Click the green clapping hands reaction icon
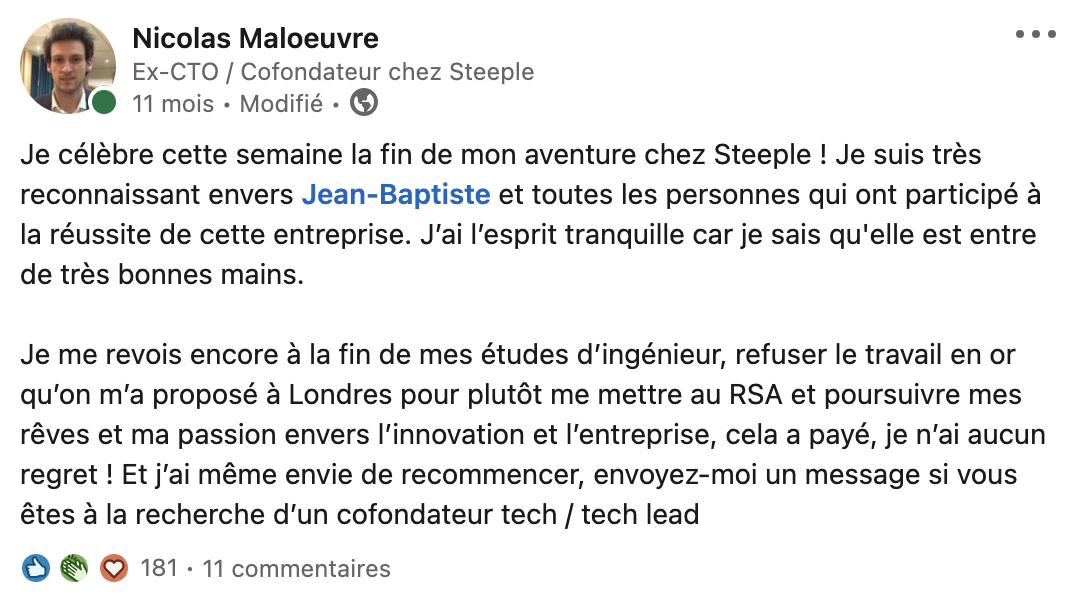Image resolution: width=1086 pixels, height=596 pixels. (x=74, y=568)
